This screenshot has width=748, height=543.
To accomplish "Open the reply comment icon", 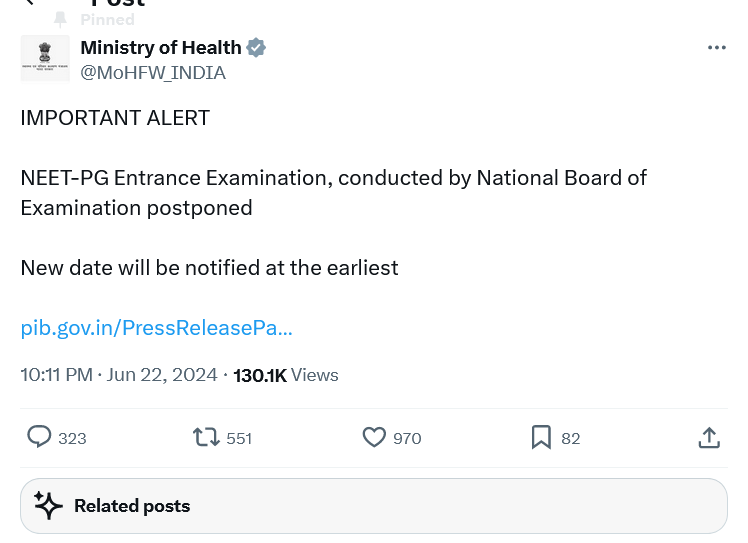I will 39,437.
